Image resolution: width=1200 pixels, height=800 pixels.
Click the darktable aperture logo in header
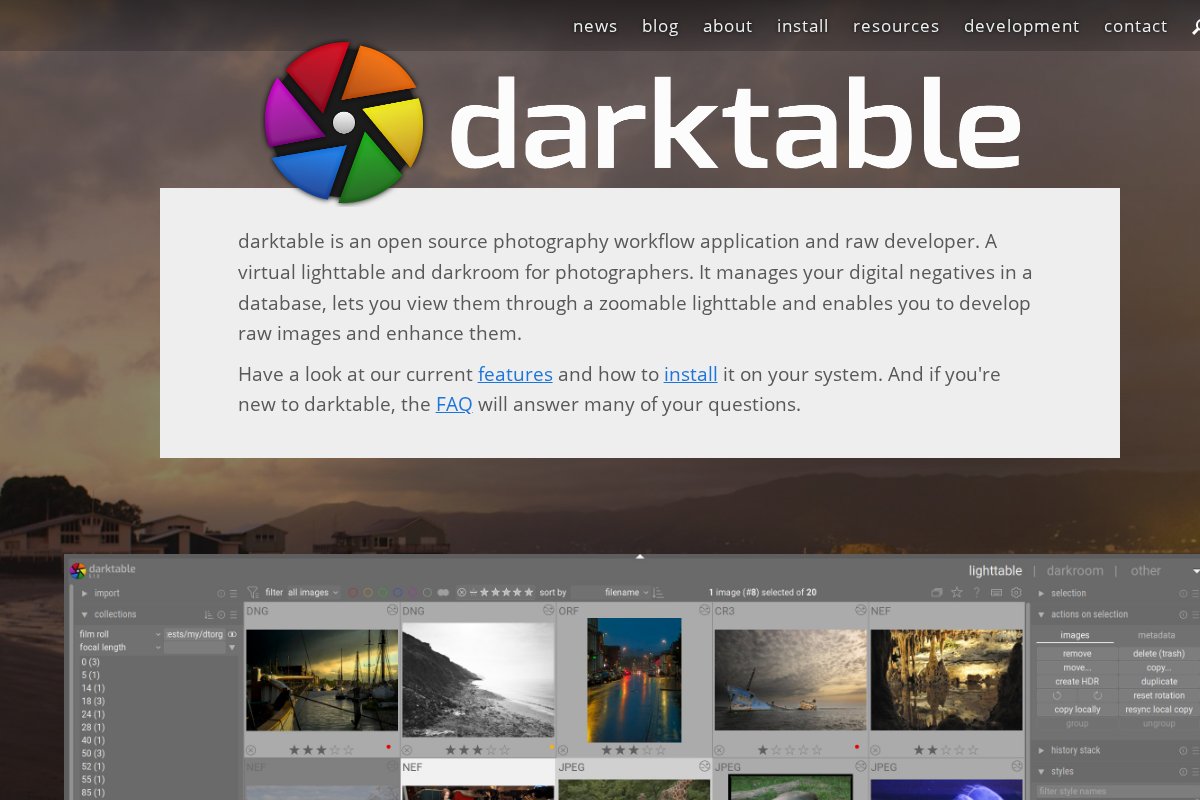tap(343, 122)
